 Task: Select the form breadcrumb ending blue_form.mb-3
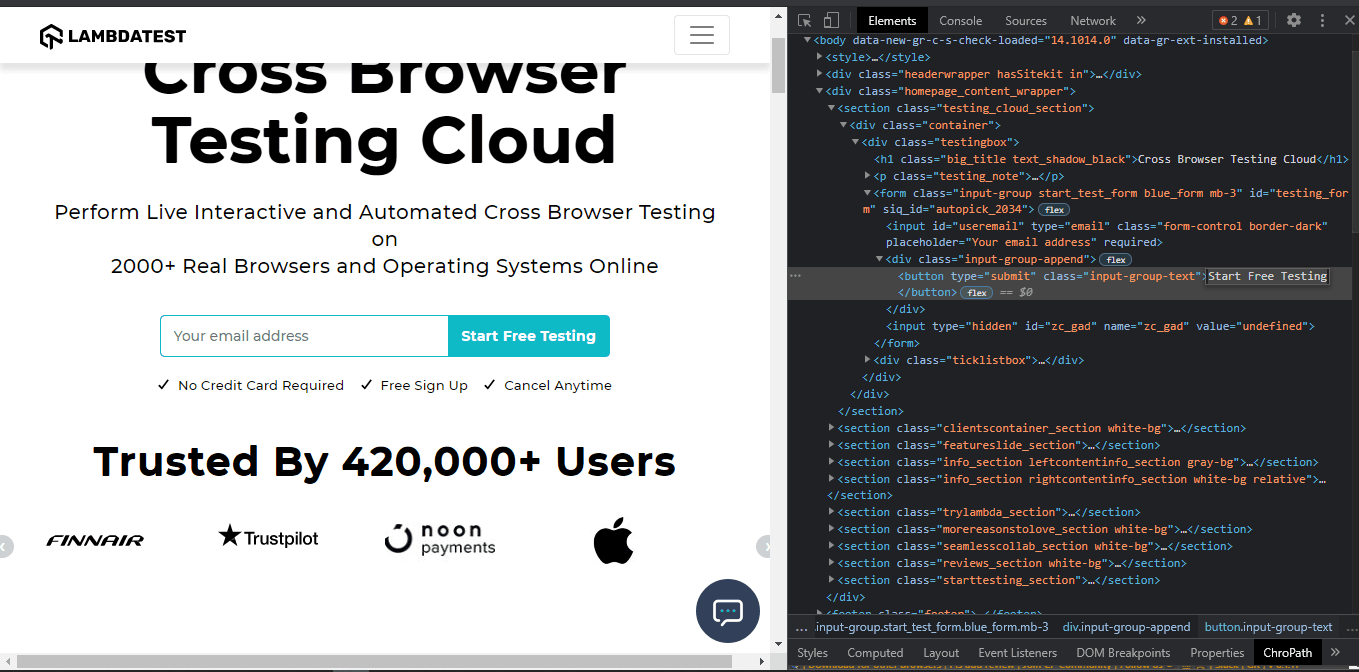click(x=932, y=627)
